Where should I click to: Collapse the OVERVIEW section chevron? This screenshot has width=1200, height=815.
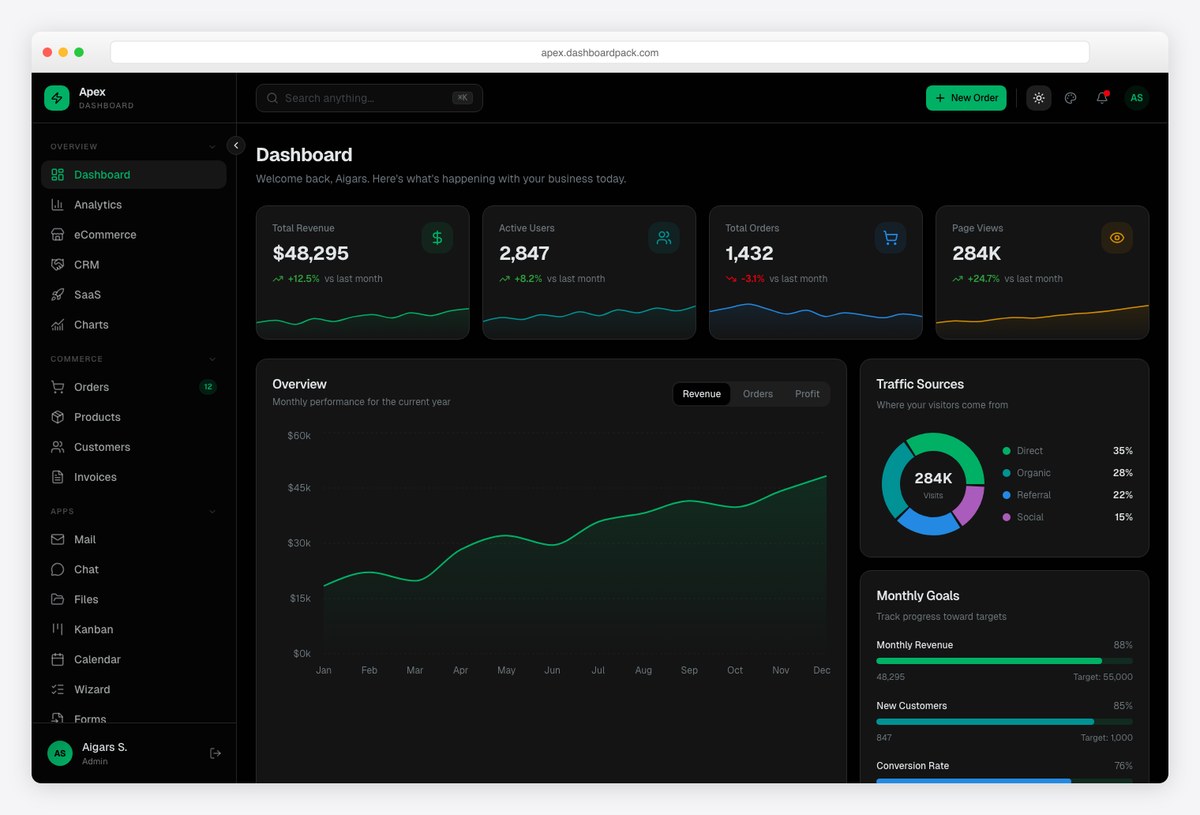(x=212, y=147)
